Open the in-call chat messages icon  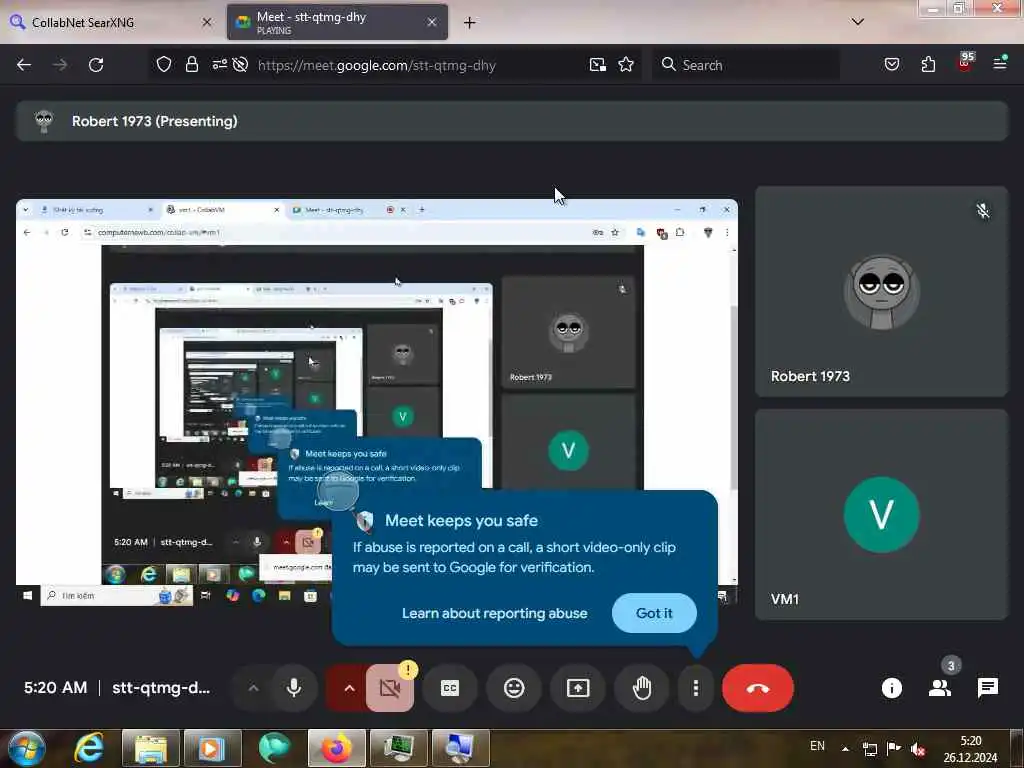tap(987, 688)
